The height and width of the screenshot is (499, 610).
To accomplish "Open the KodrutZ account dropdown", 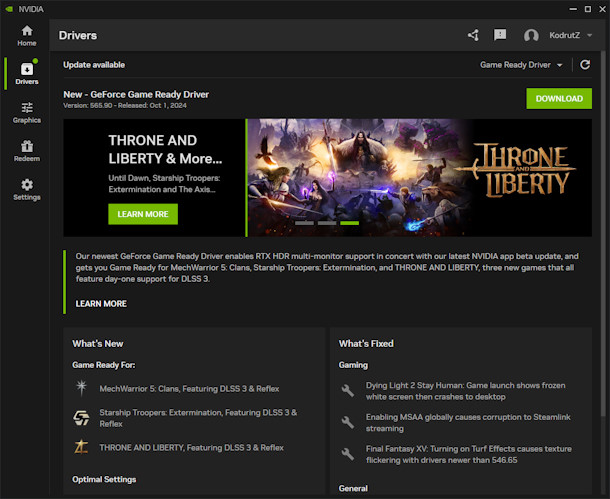I will point(568,36).
